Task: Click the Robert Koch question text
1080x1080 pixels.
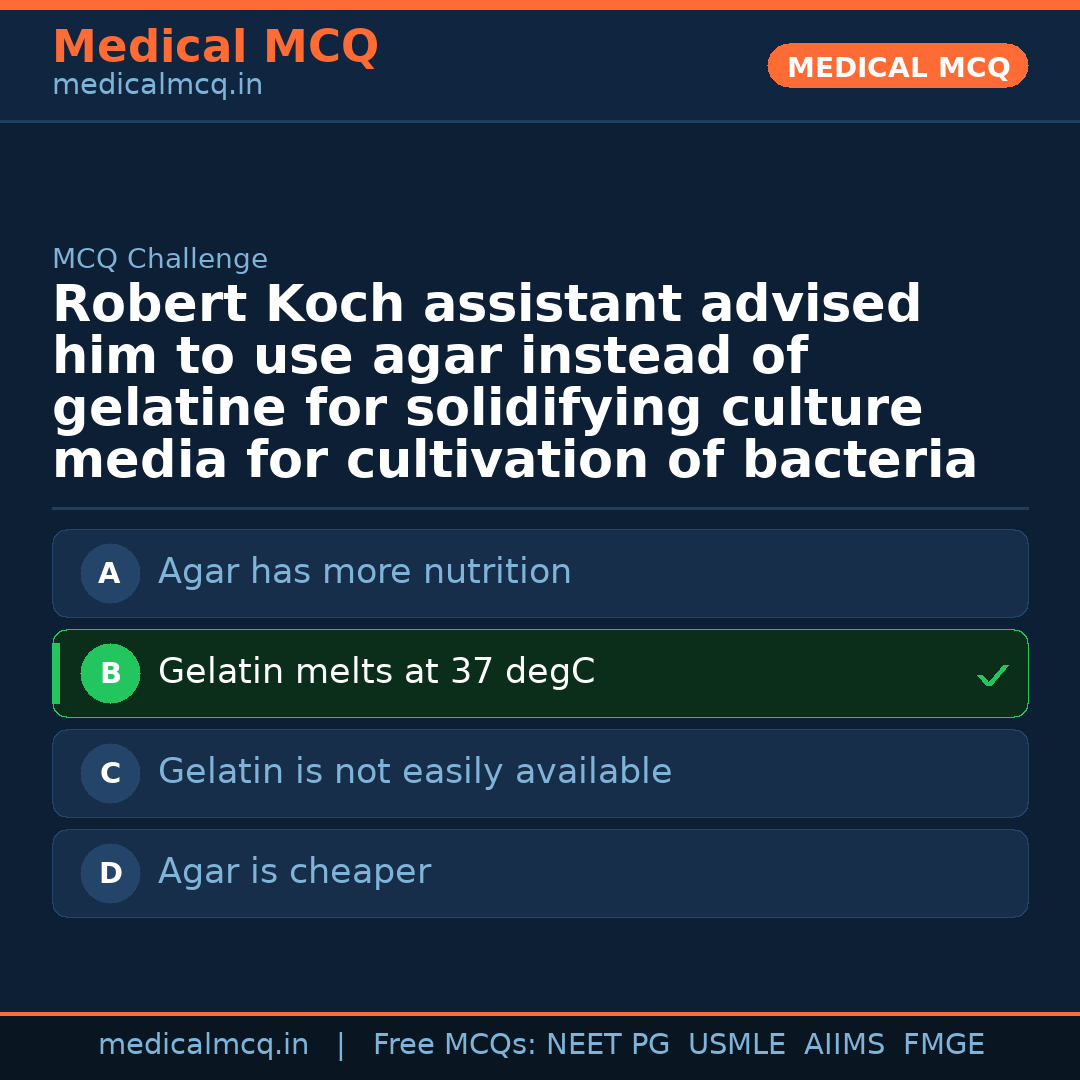Action: click(514, 382)
